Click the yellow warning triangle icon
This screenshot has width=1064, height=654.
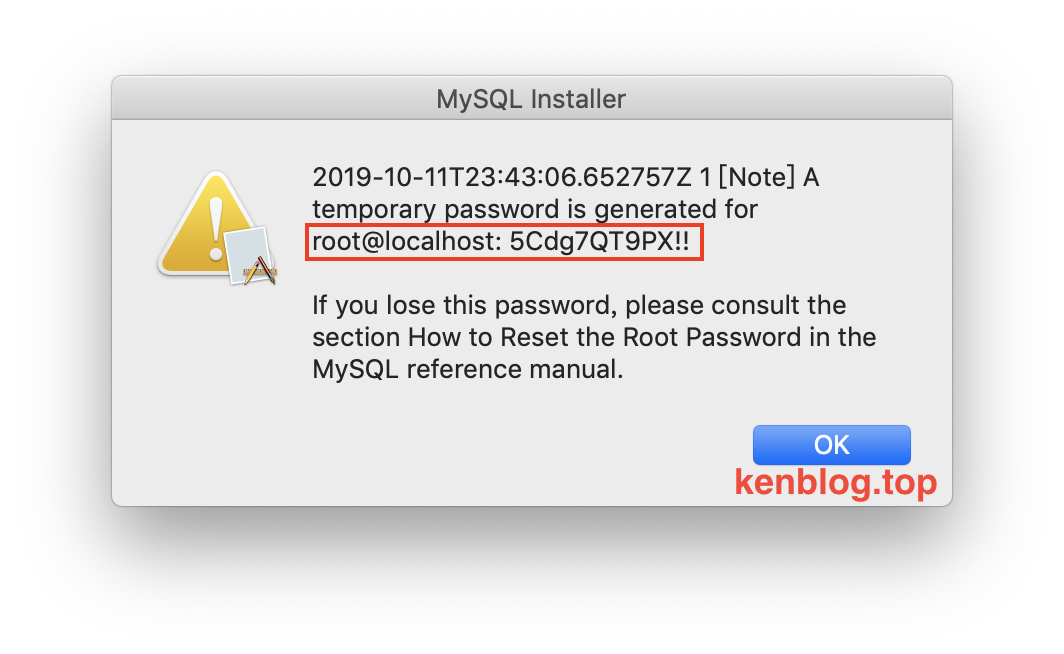tap(207, 225)
